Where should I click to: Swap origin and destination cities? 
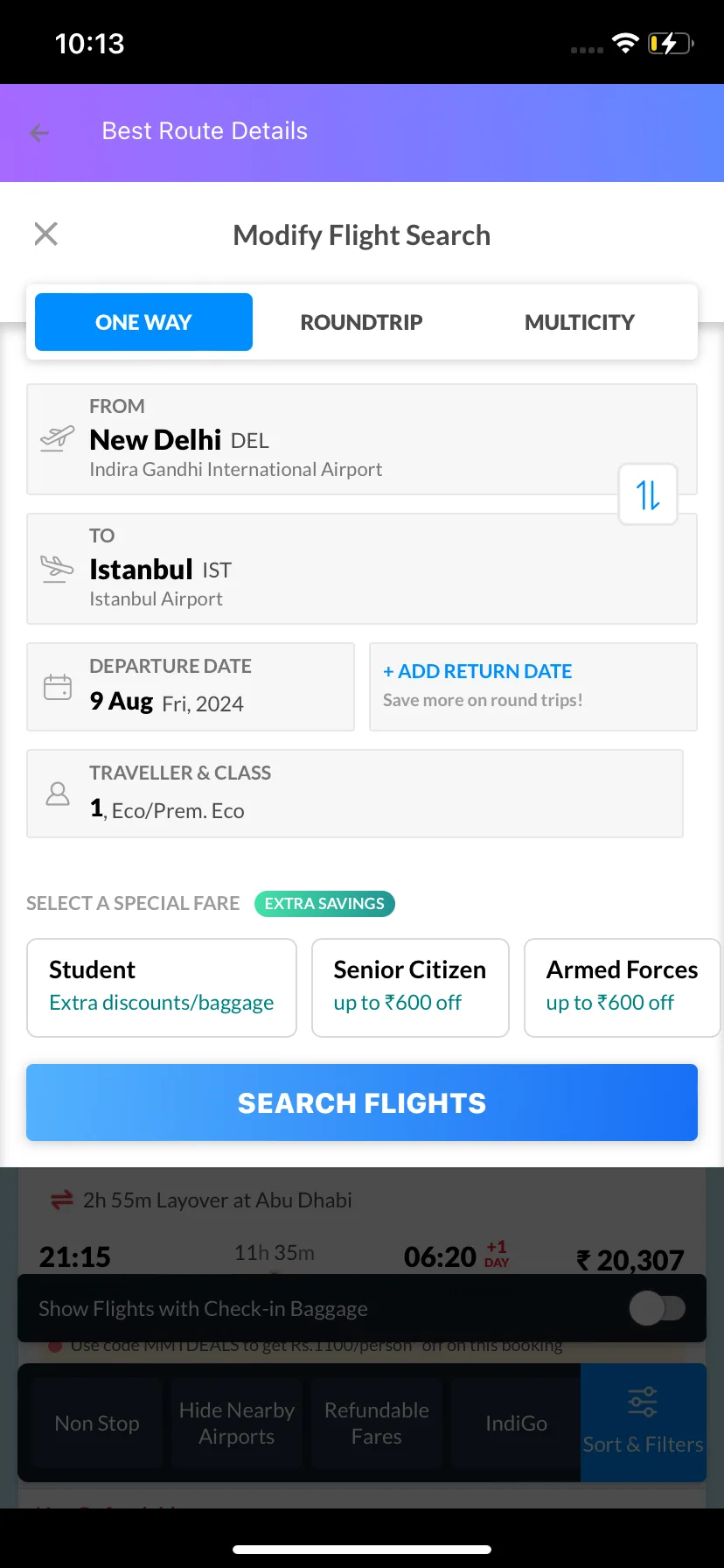point(648,494)
